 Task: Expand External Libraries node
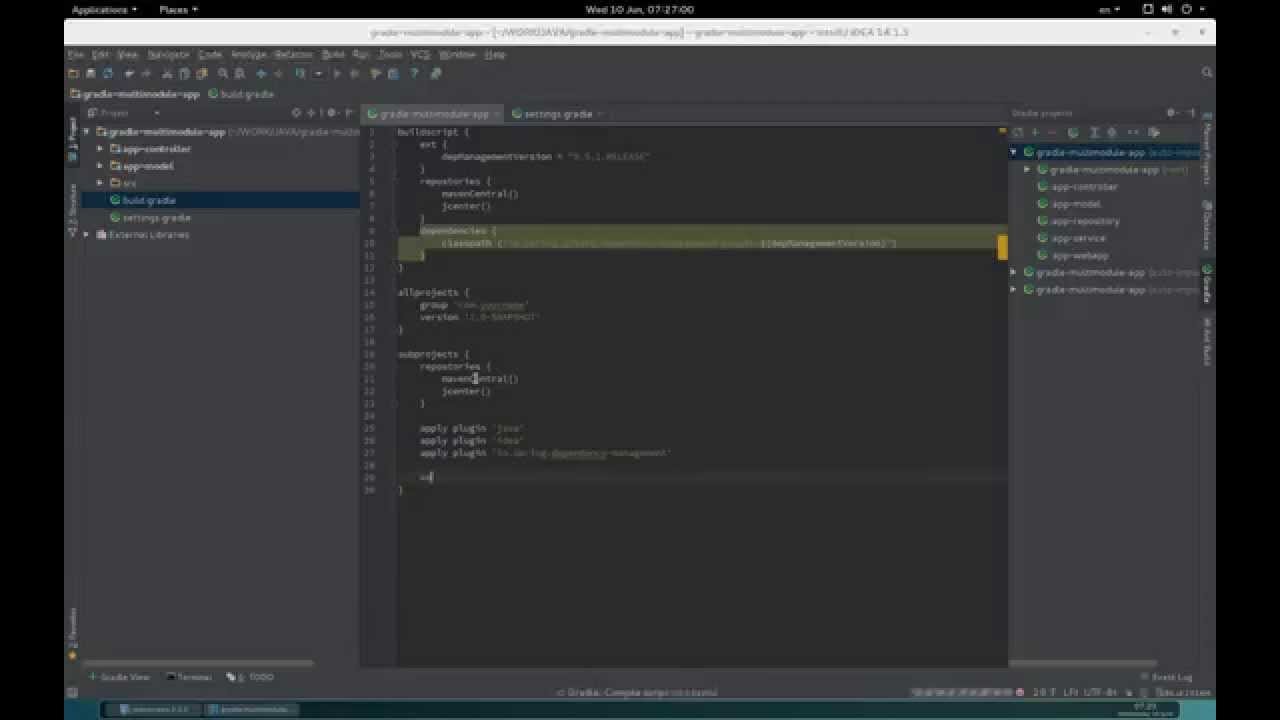(x=87, y=234)
